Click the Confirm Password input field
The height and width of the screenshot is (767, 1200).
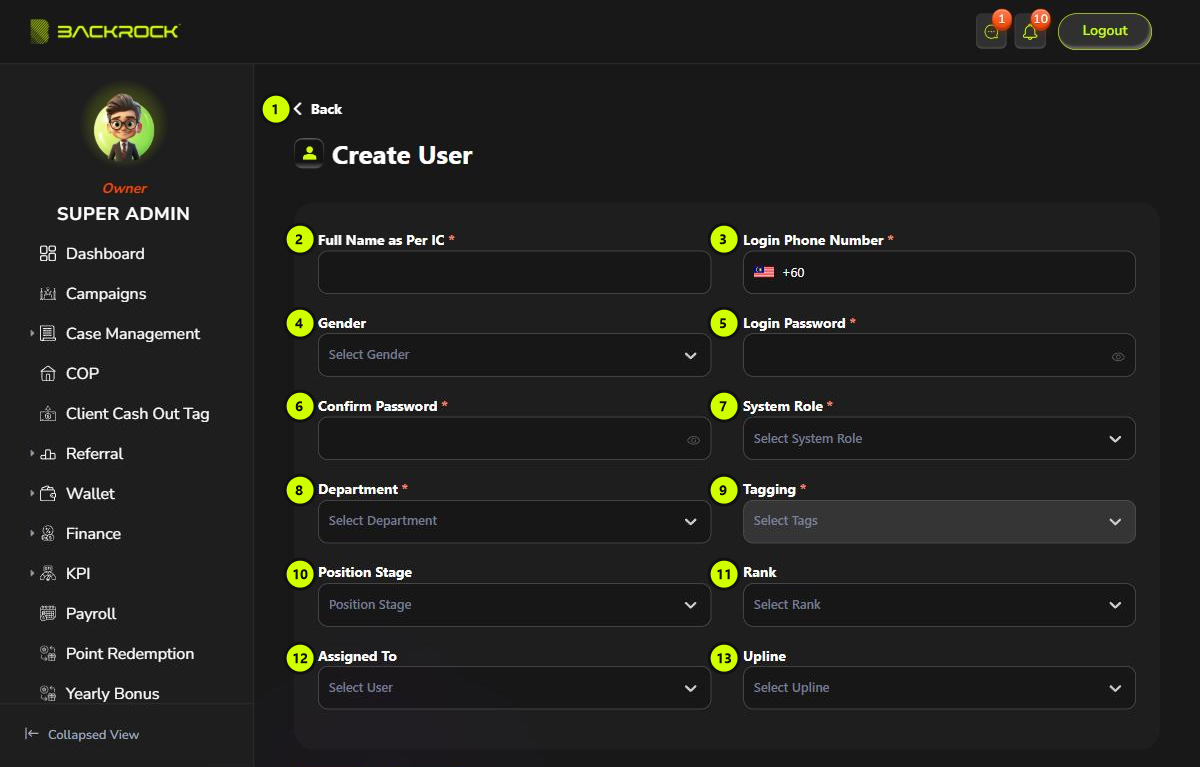pos(514,438)
